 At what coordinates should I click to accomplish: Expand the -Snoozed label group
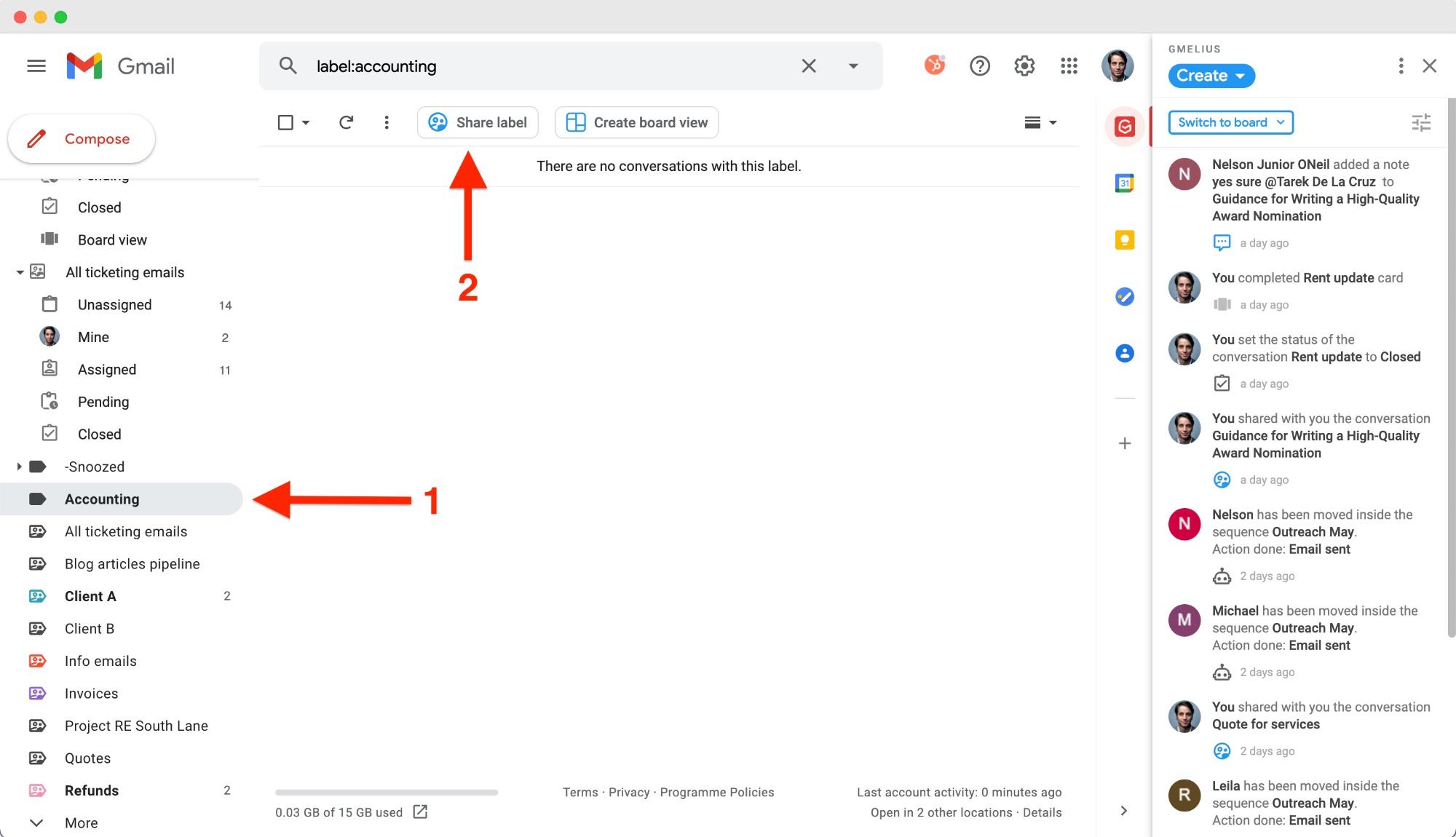coord(19,467)
